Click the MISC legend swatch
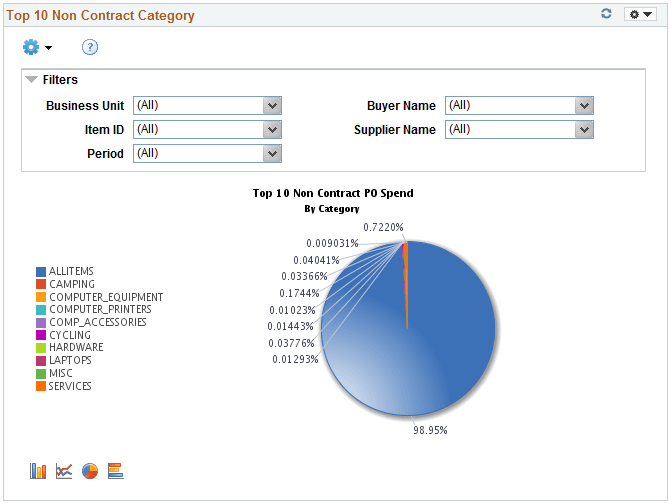This screenshot has width=671, height=503. pyautogui.click(x=41, y=373)
